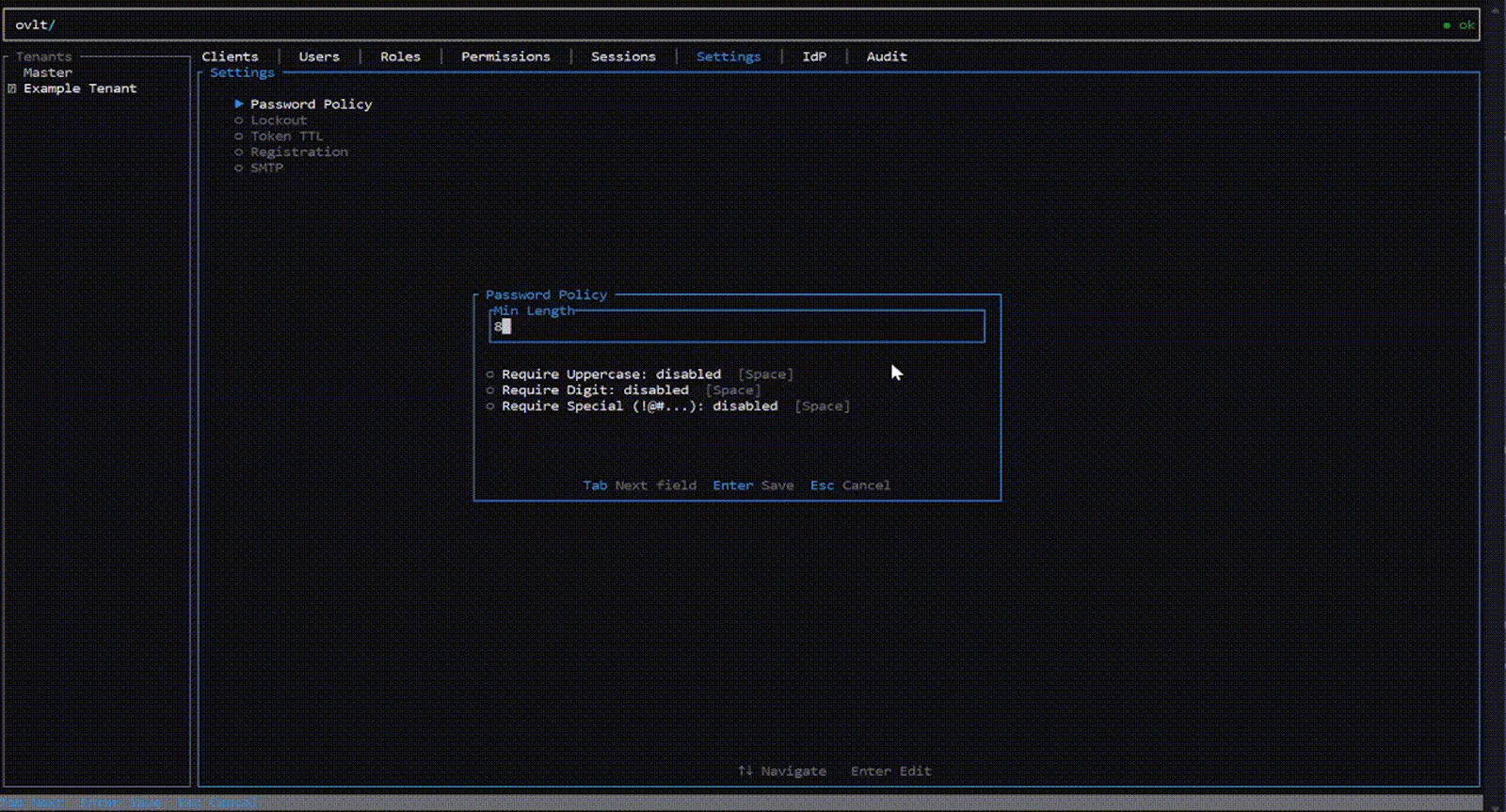Click the [Space] hint beside Require Special
This screenshot has width=1506, height=812.
[x=823, y=406]
